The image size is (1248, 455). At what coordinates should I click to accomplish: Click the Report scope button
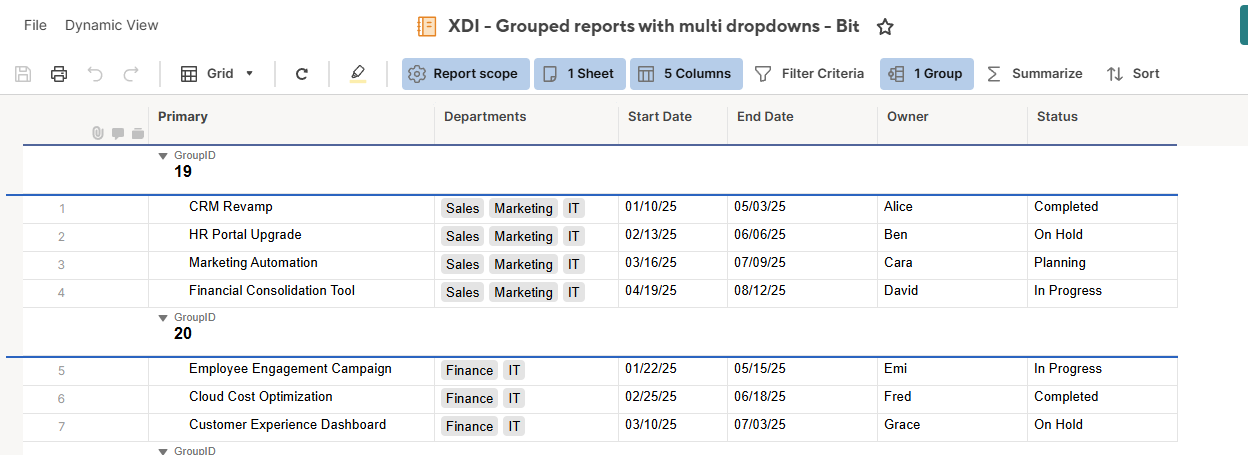464,74
